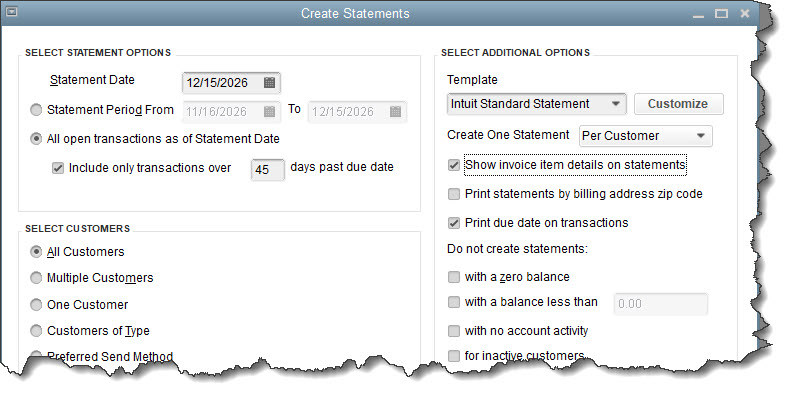795x400 pixels.
Task: Choose the One Customer option
Action: 37,304
